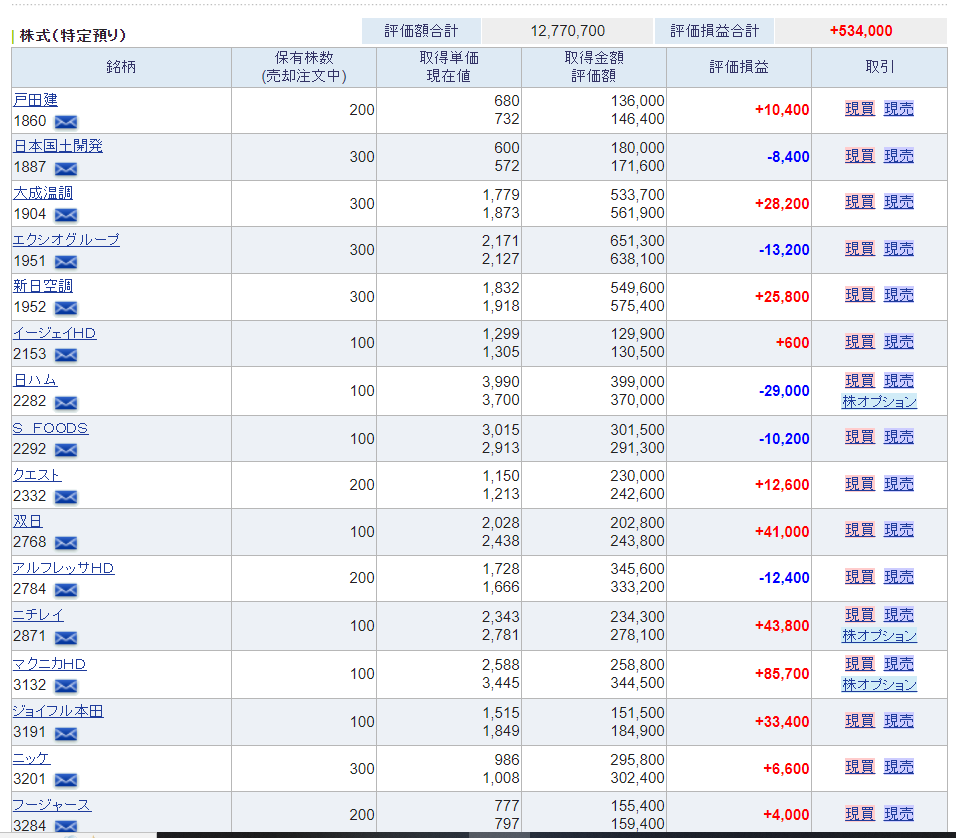Click the mail icon beside code 2871
The image size is (956, 838).
coord(66,638)
